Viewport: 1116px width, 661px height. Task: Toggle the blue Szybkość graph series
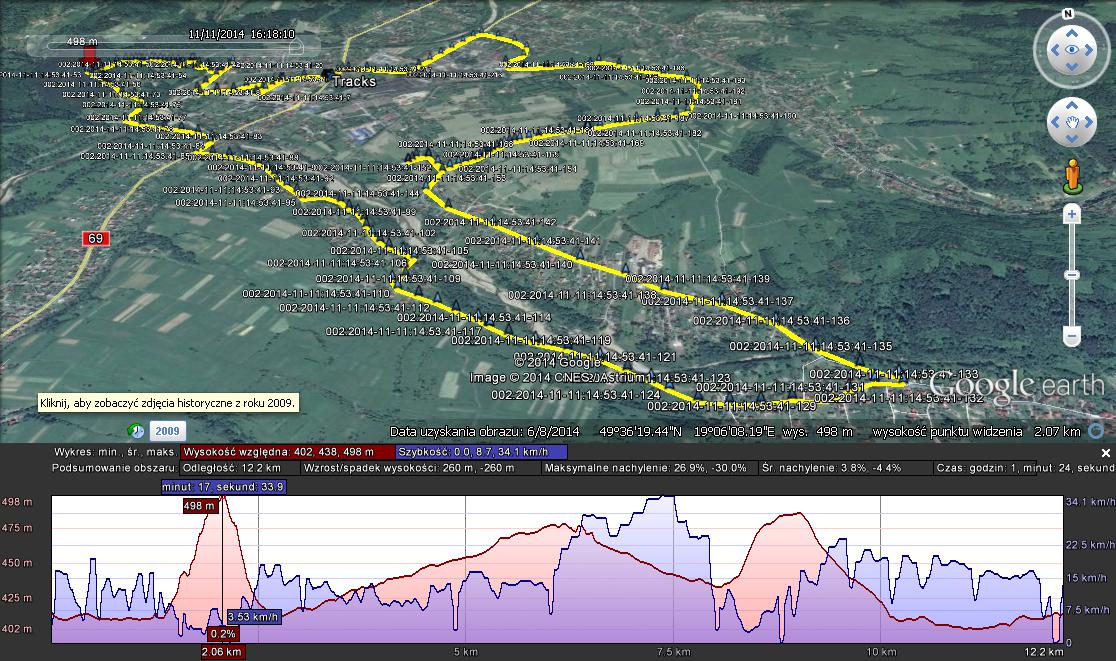481,451
